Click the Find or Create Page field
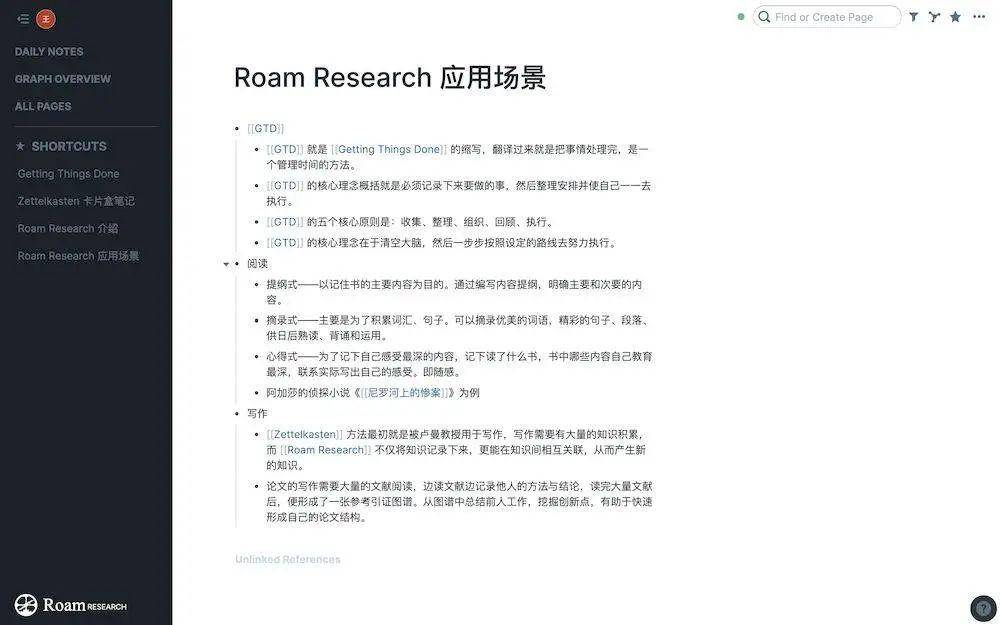1000x625 pixels. coord(820,15)
